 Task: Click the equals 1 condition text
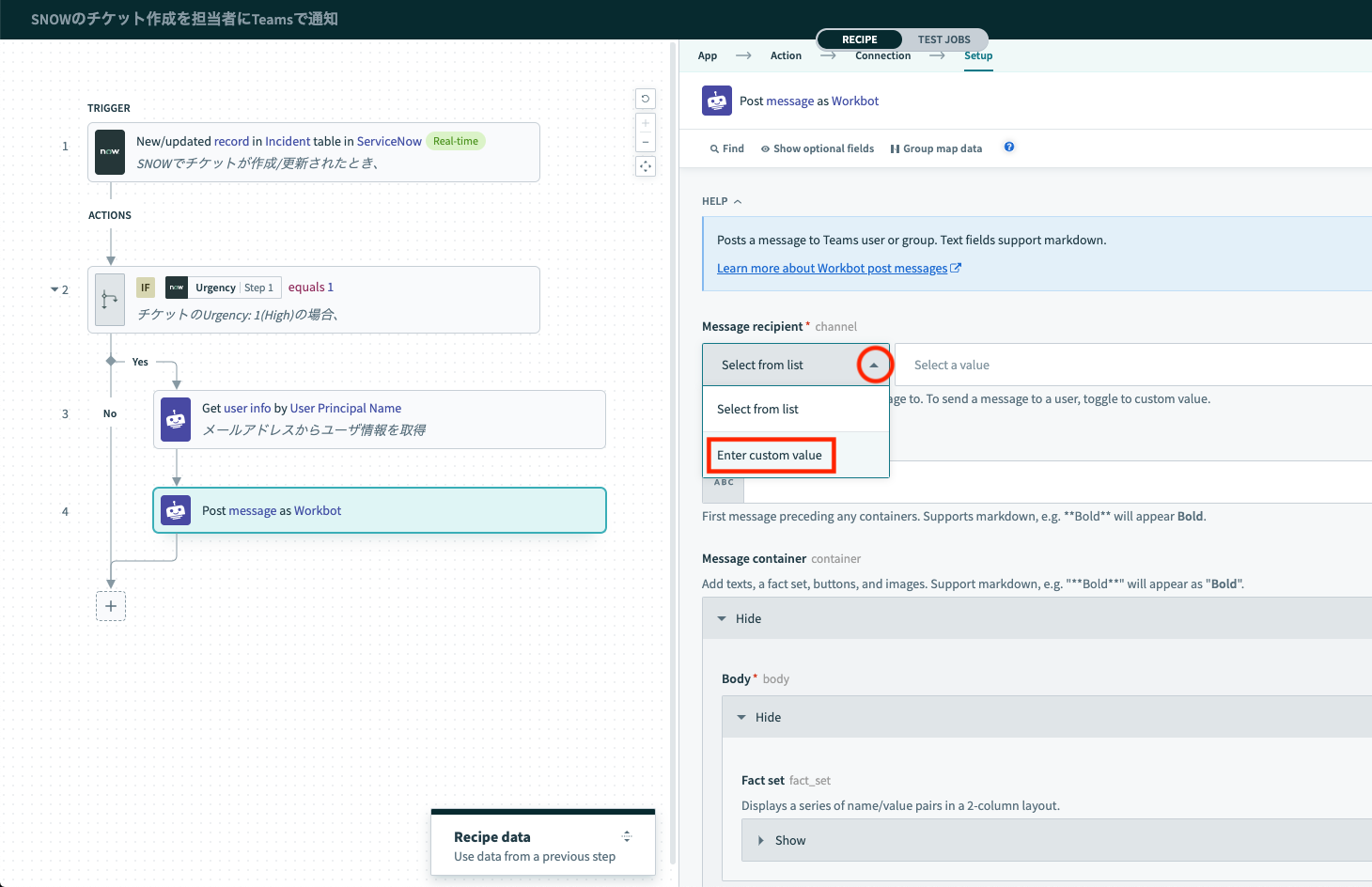tap(311, 288)
